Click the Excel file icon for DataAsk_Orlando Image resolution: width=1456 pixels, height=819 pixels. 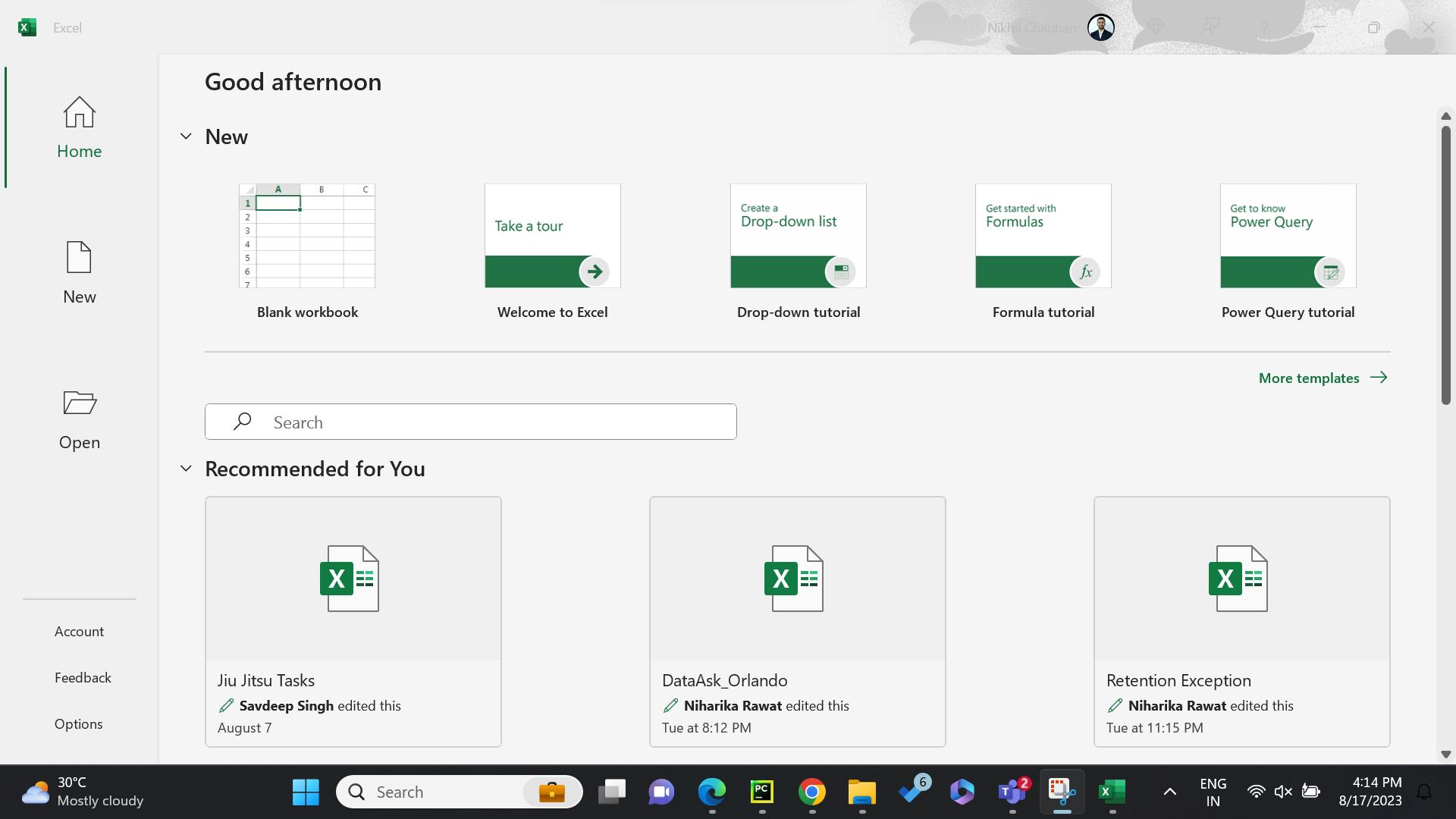[794, 579]
